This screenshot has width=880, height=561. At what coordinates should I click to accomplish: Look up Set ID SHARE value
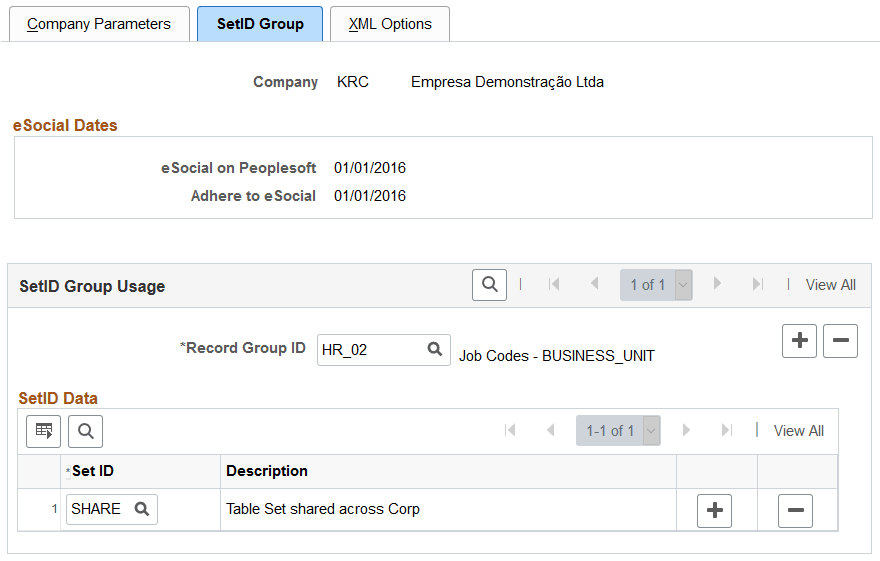[142, 509]
